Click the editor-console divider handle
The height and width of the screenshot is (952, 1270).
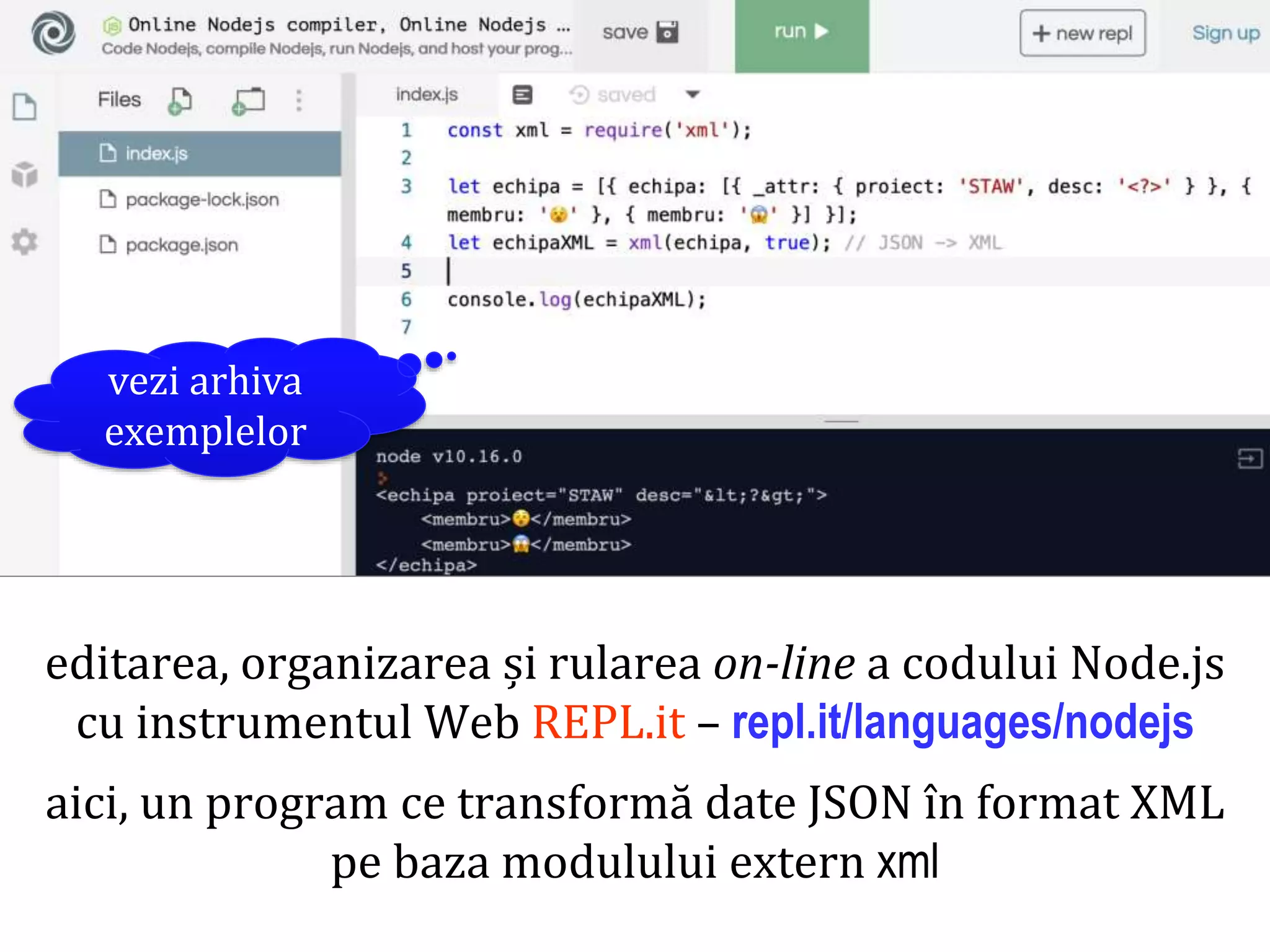pyautogui.click(x=841, y=421)
